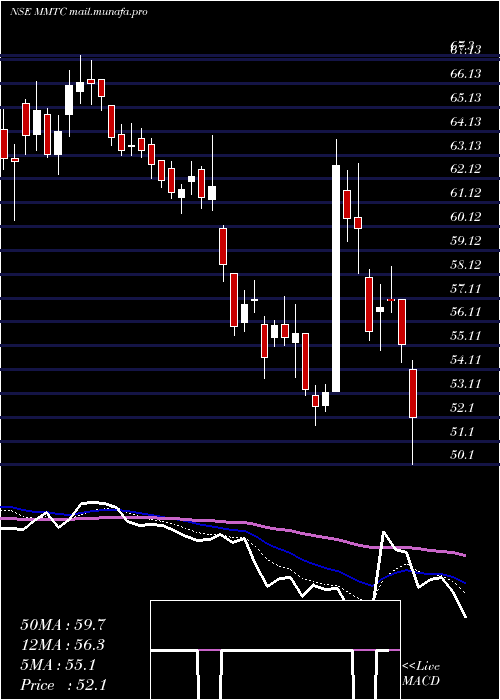Click the 57.11 price axis label

(x=466, y=289)
